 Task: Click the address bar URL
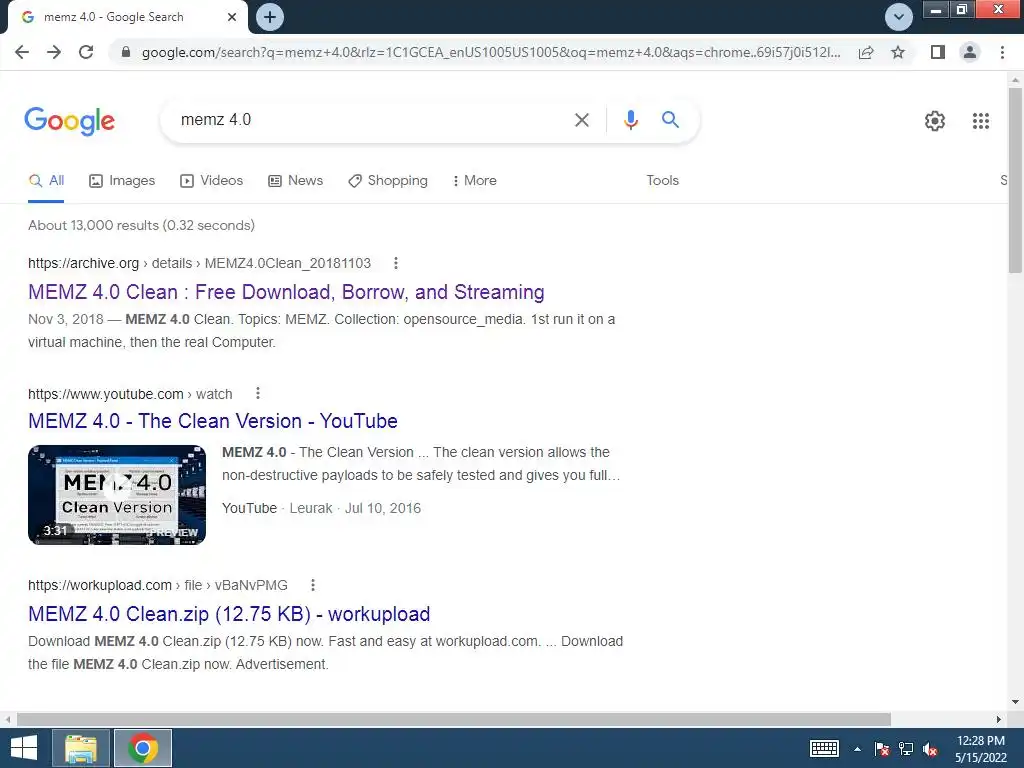tap(490, 52)
